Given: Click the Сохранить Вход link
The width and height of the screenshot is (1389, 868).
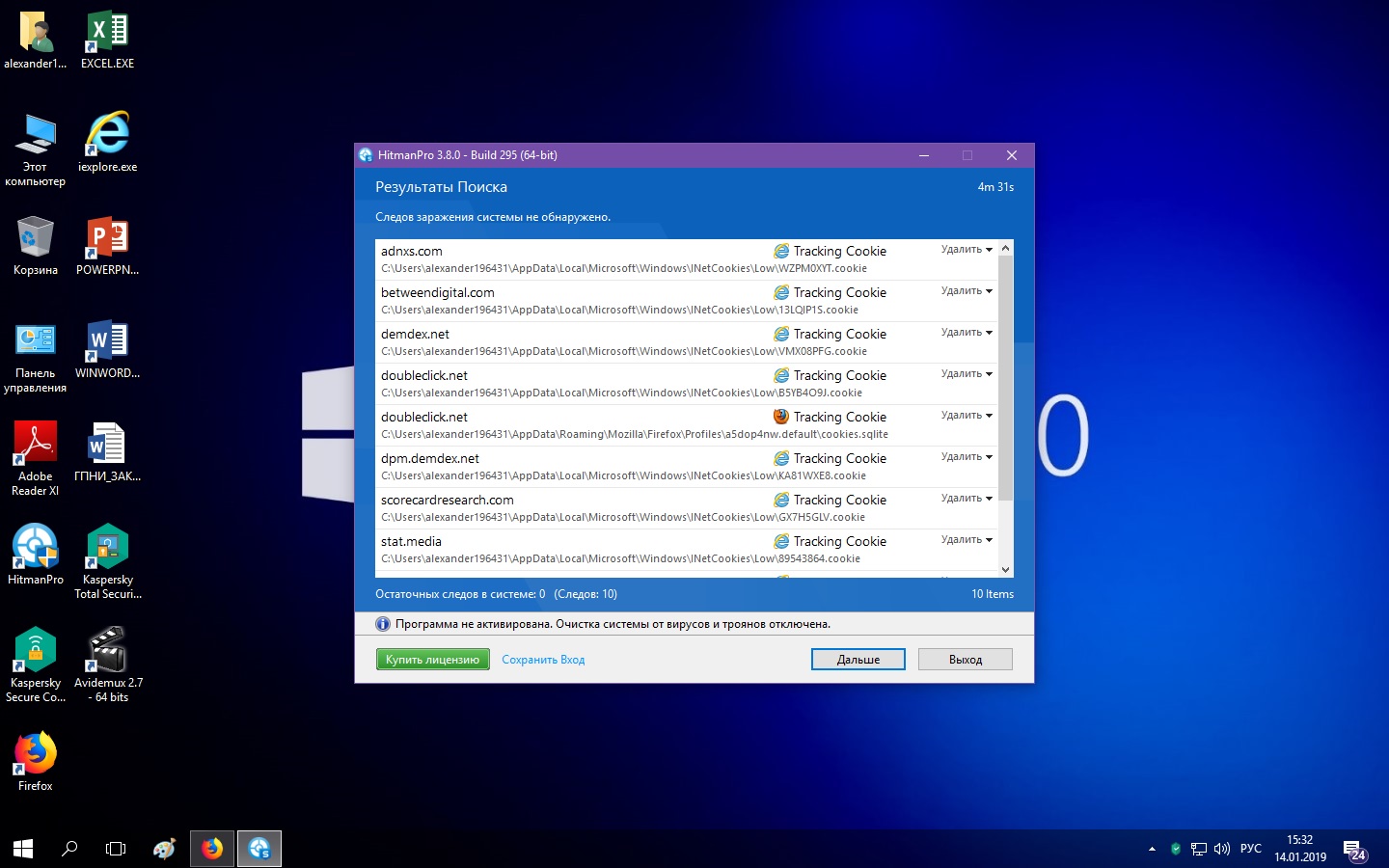Looking at the screenshot, I should click(543, 660).
